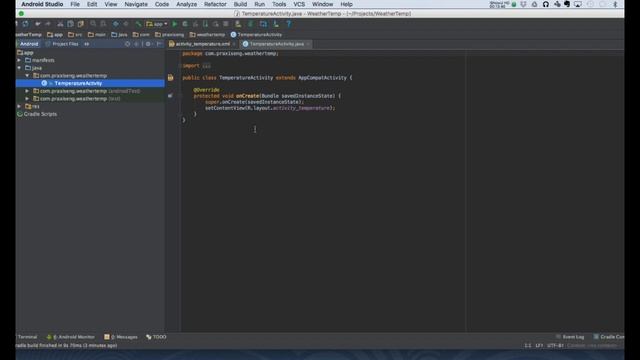Open the Event Log
640x360 pixels.
click(x=570, y=337)
